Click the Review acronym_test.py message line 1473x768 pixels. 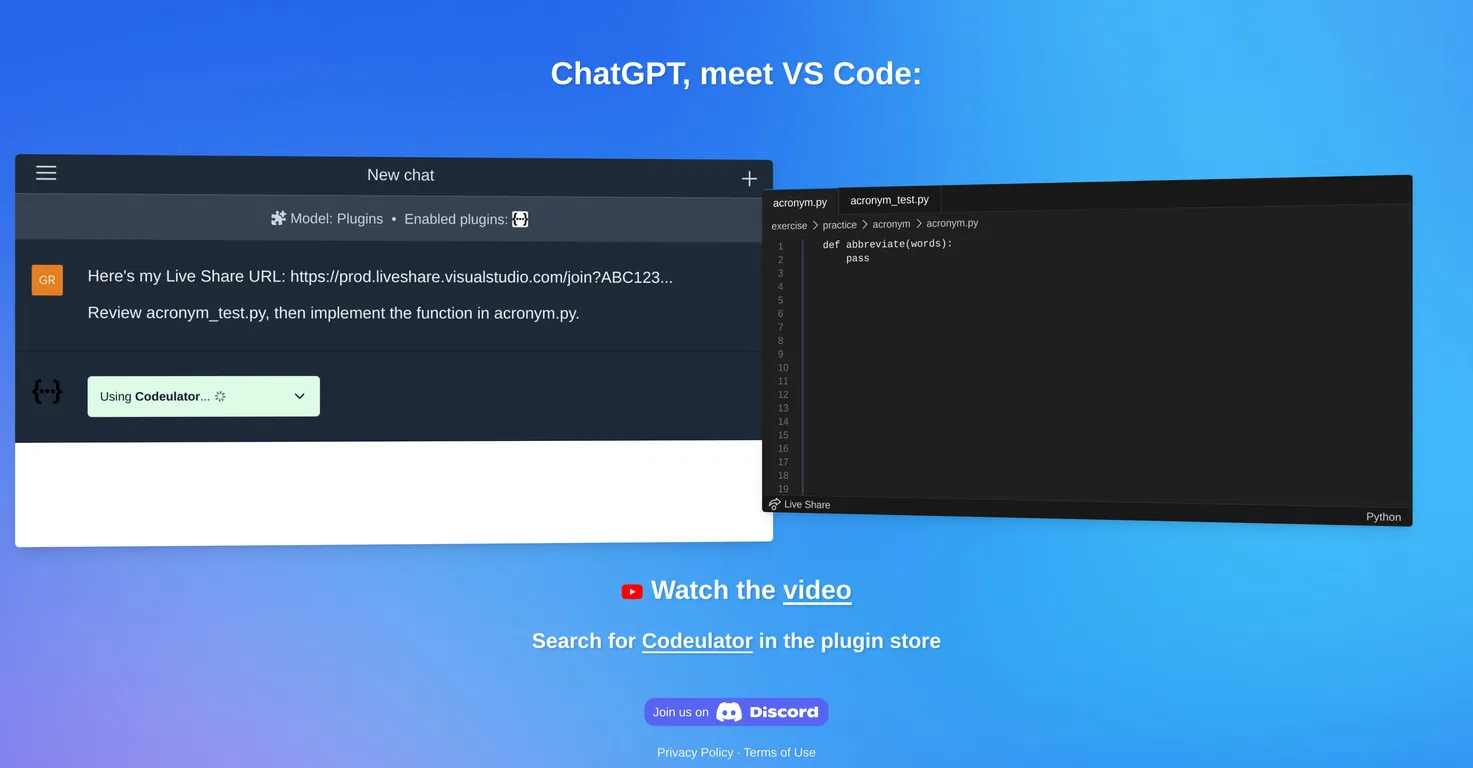333,313
